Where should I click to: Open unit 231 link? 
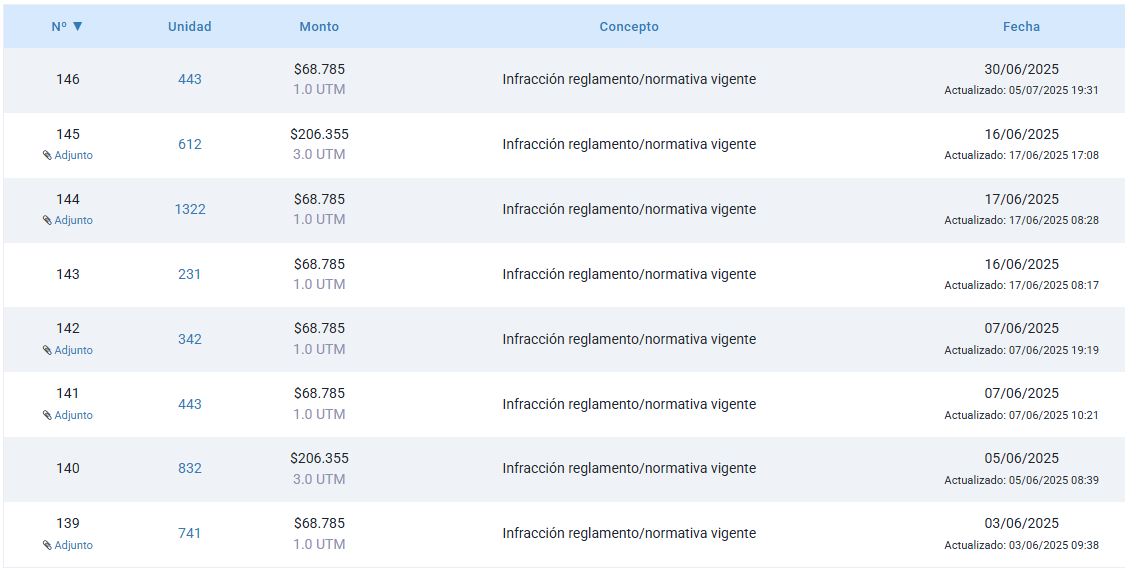pyautogui.click(x=189, y=275)
